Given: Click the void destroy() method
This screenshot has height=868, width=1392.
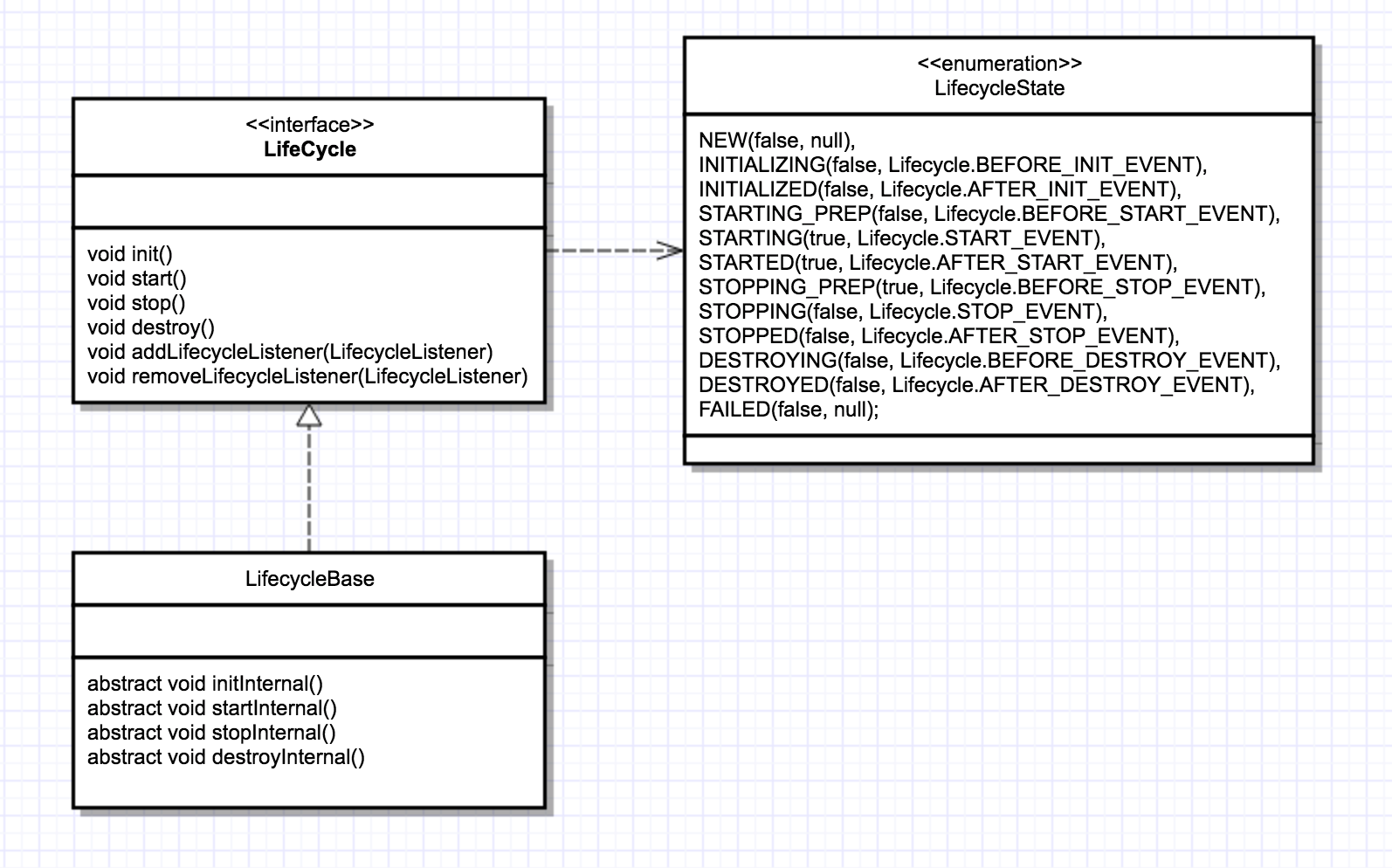Looking at the screenshot, I should (150, 327).
